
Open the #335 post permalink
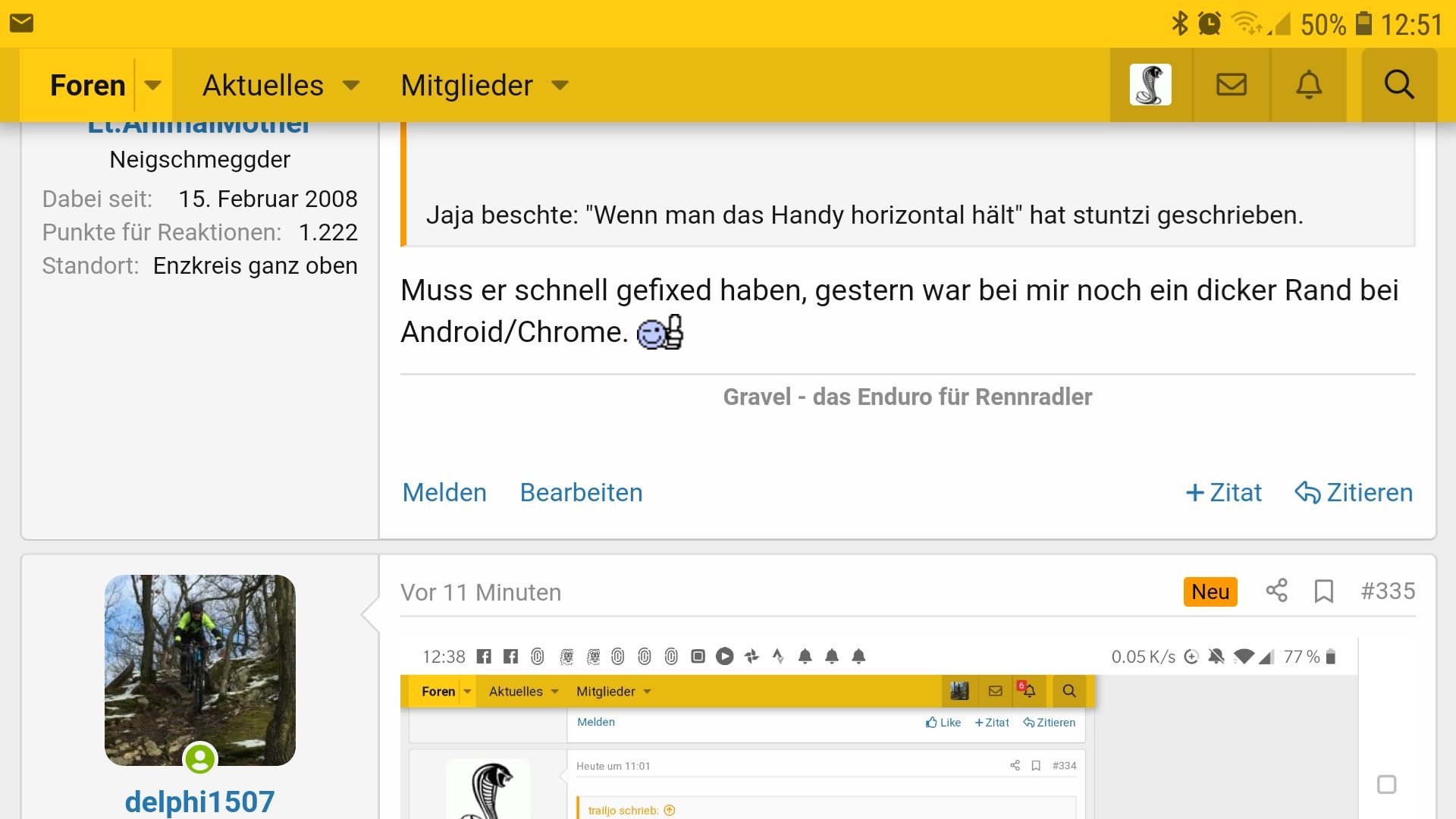(1388, 591)
